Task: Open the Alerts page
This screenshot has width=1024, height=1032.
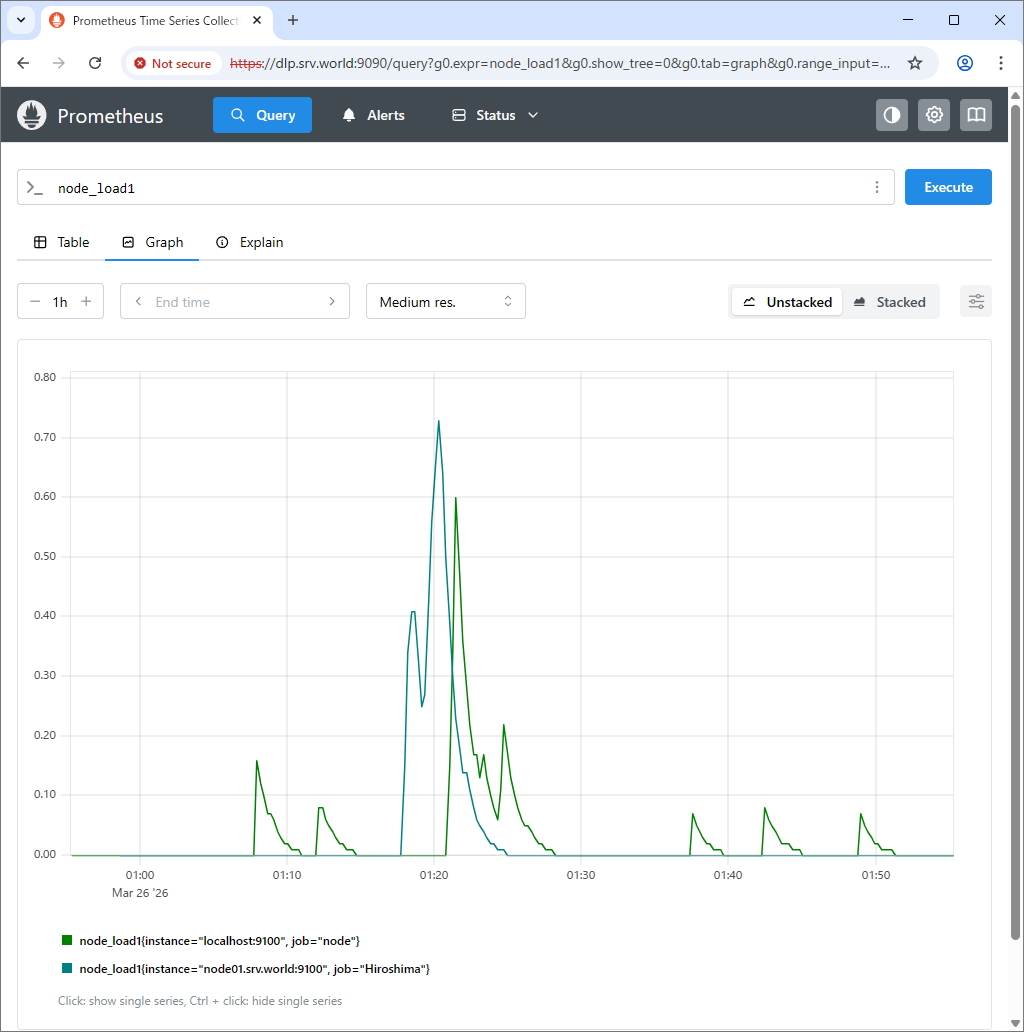Action: coord(373,115)
